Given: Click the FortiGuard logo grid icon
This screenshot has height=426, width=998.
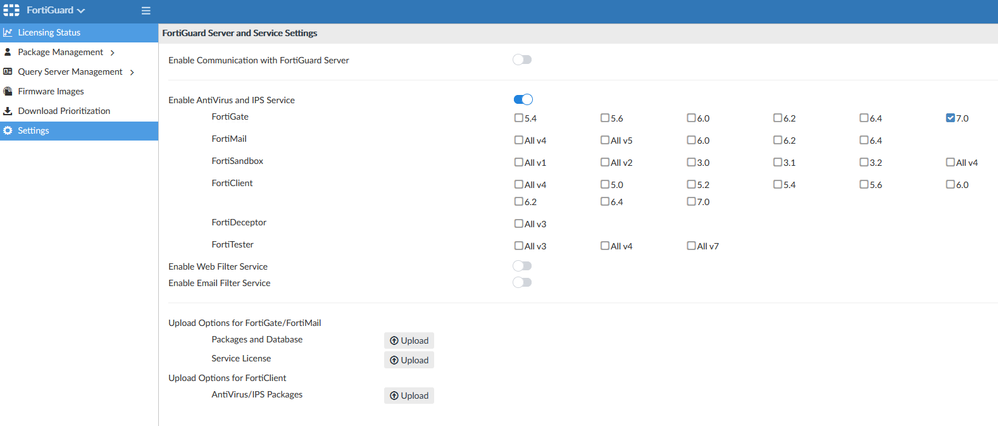Looking at the screenshot, I should pyautogui.click(x=13, y=10).
